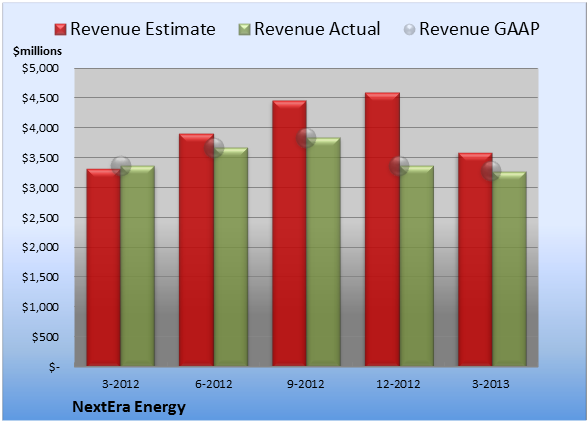This screenshot has width=588, height=422.
Task: Select the Revenue GAAP legend label
Action: pos(479,29)
